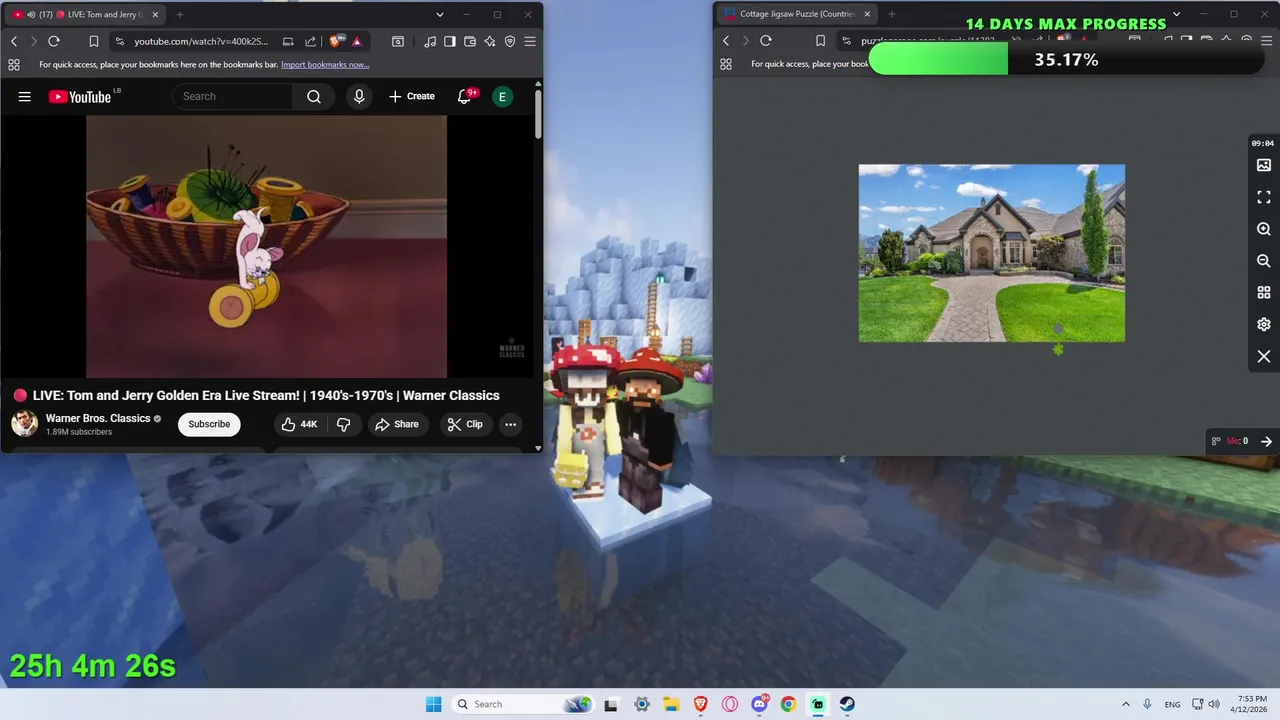Enter puzzle fullscreen mode

(x=1264, y=197)
